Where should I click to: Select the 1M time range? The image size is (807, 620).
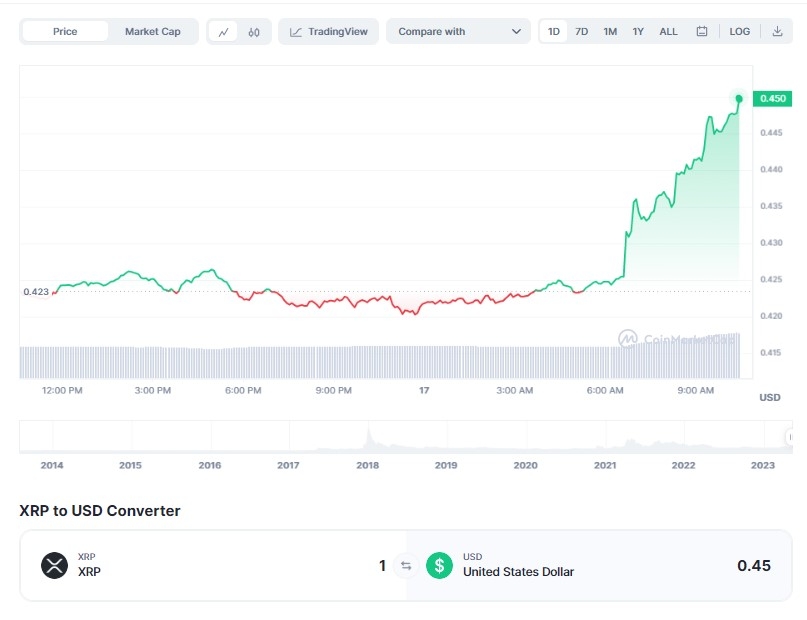(x=610, y=31)
